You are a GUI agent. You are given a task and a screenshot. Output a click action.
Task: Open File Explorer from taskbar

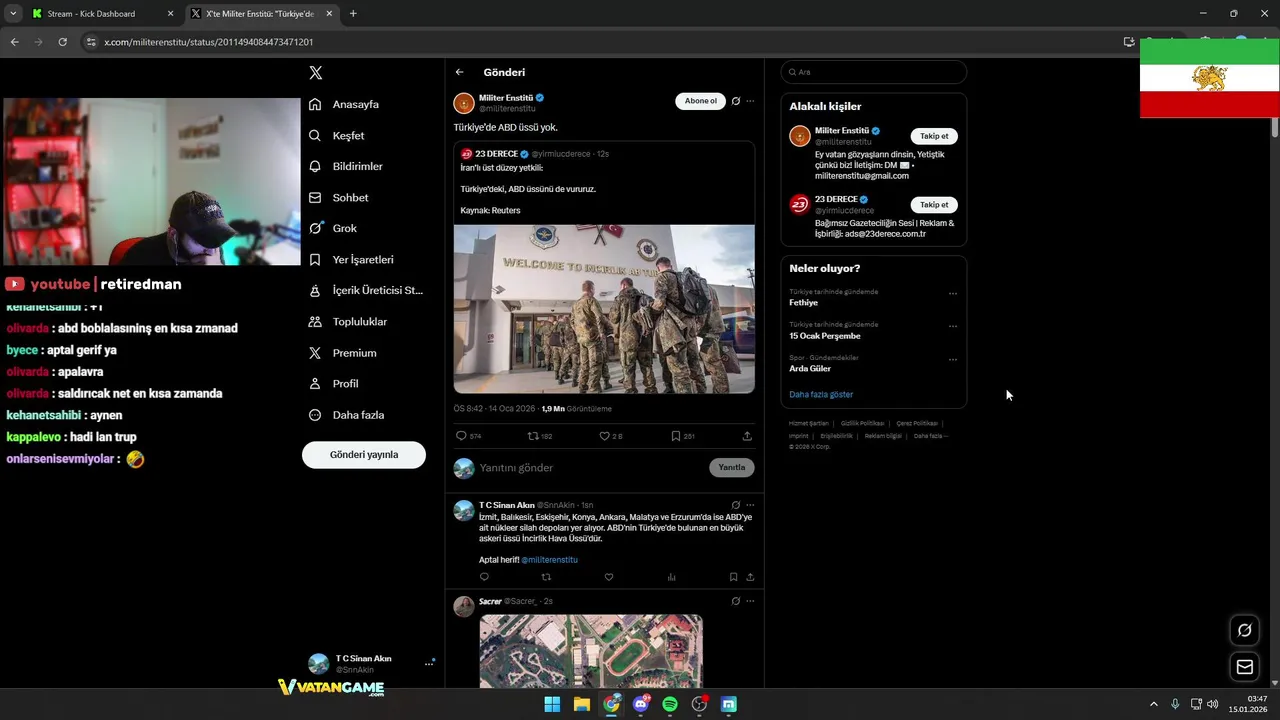(x=582, y=704)
